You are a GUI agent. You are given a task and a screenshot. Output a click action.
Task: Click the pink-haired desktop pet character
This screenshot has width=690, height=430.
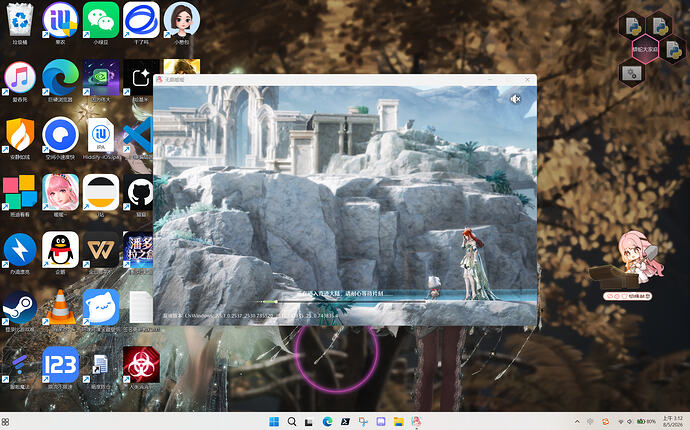click(639, 256)
